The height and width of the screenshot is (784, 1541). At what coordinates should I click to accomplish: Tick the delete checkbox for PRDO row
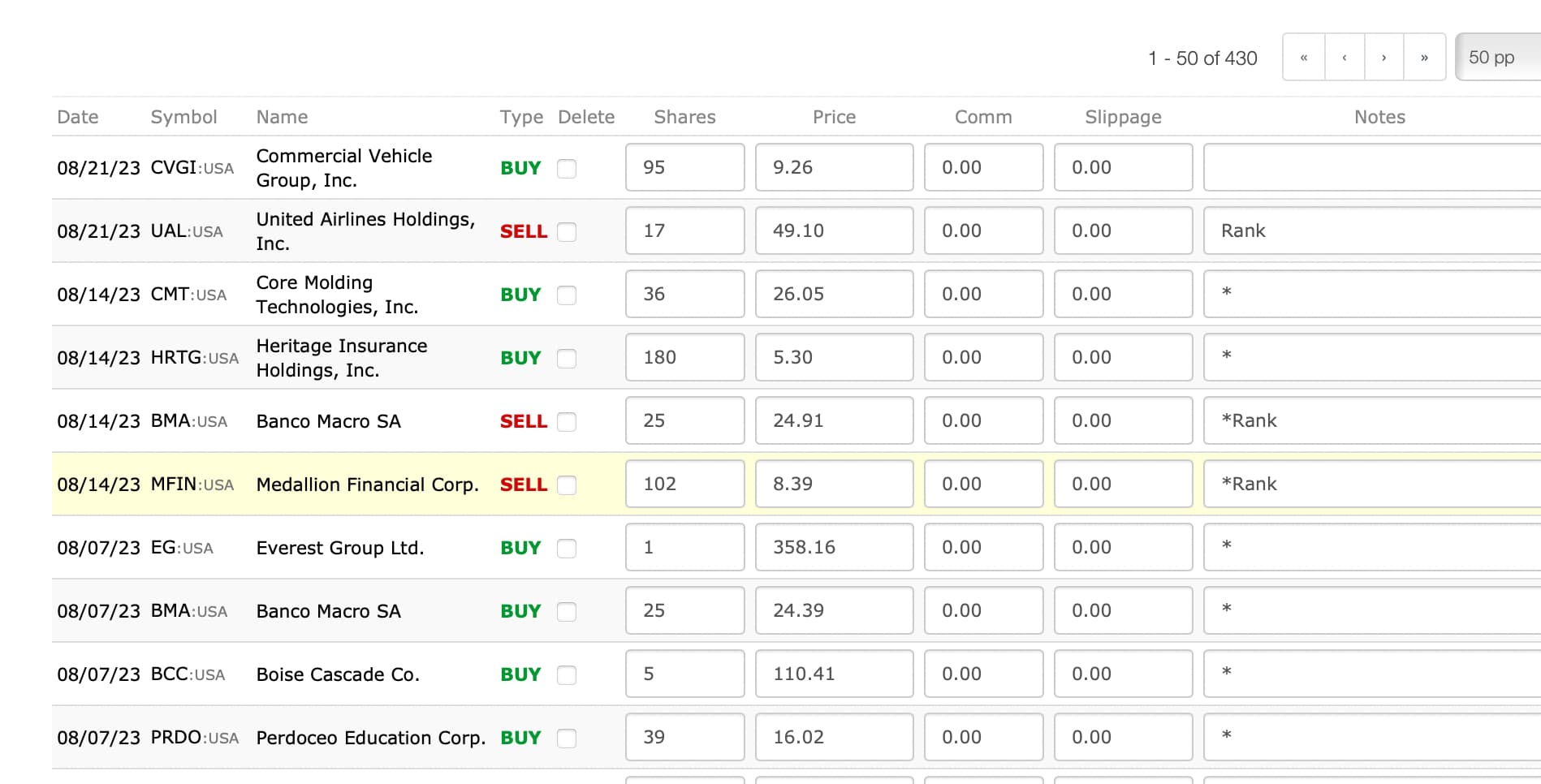[567, 738]
